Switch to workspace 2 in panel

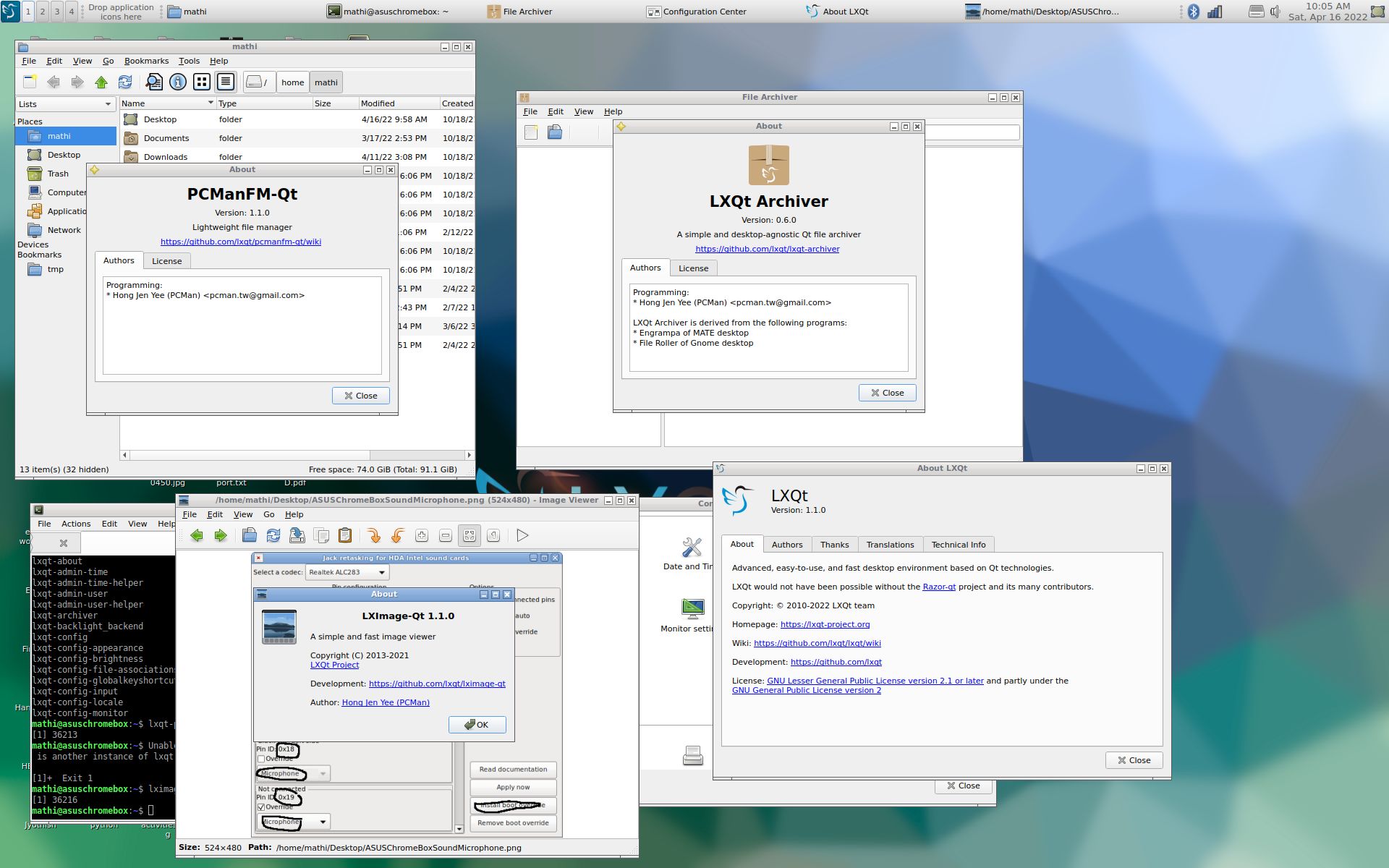pyautogui.click(x=42, y=11)
